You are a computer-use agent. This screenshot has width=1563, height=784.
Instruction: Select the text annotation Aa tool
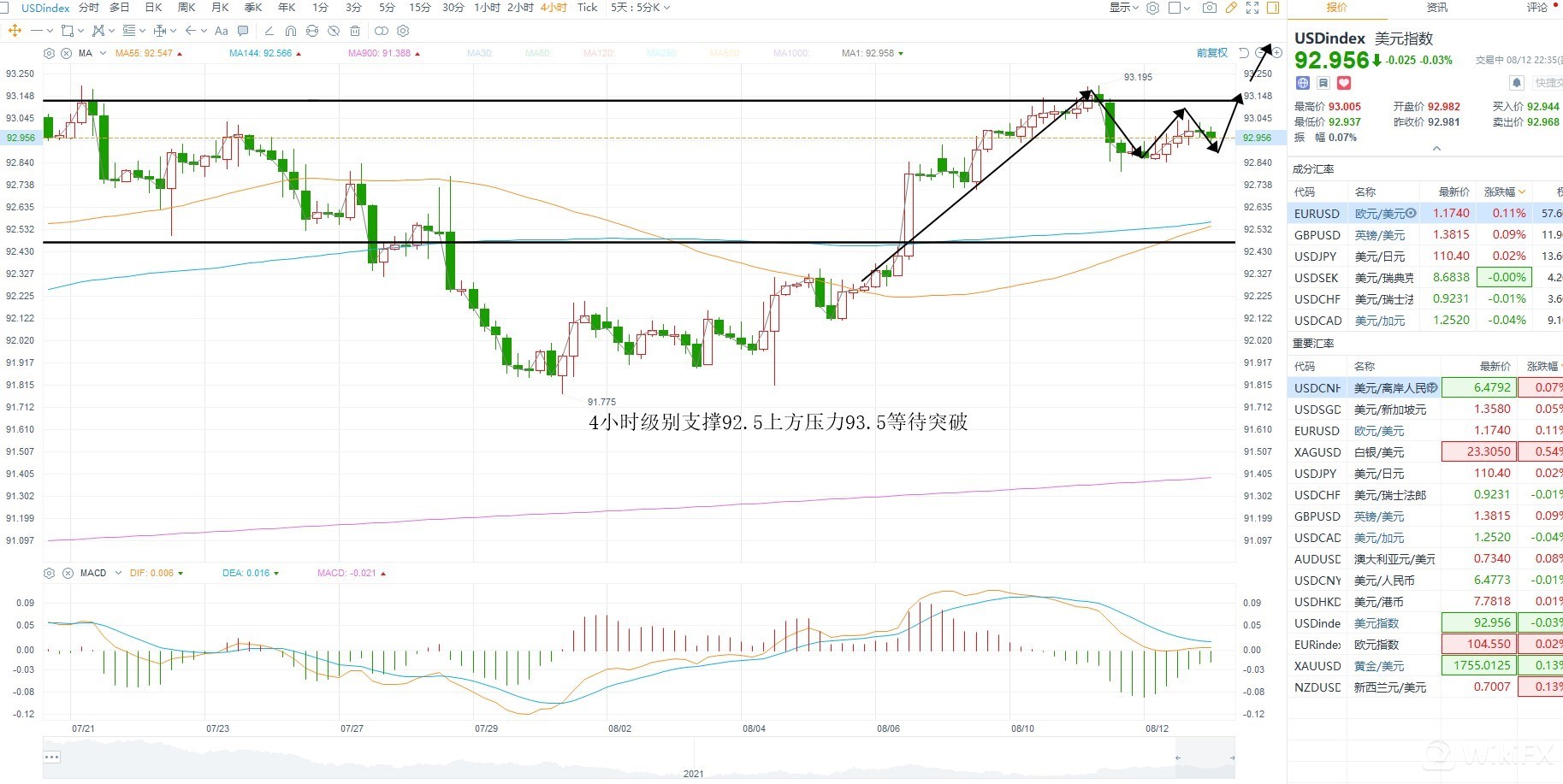click(222, 31)
